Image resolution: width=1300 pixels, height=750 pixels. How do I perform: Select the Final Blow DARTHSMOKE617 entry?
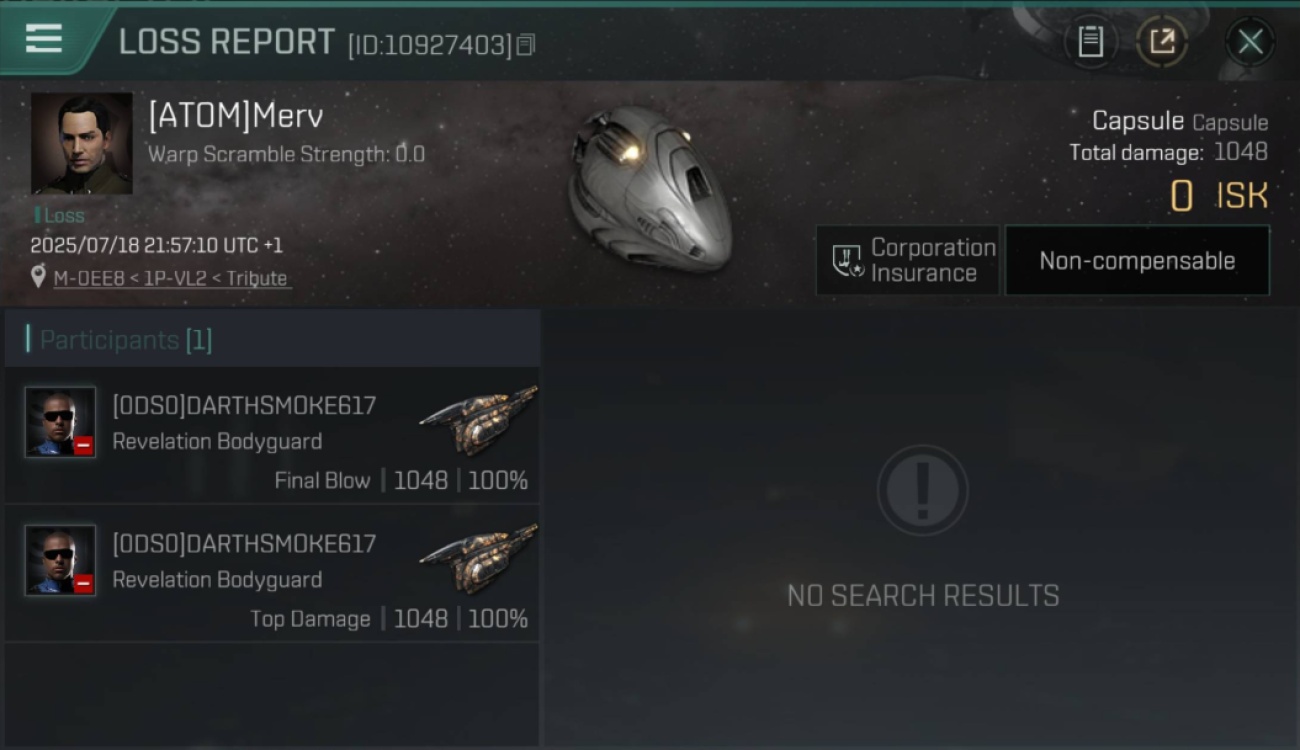tap(272, 435)
